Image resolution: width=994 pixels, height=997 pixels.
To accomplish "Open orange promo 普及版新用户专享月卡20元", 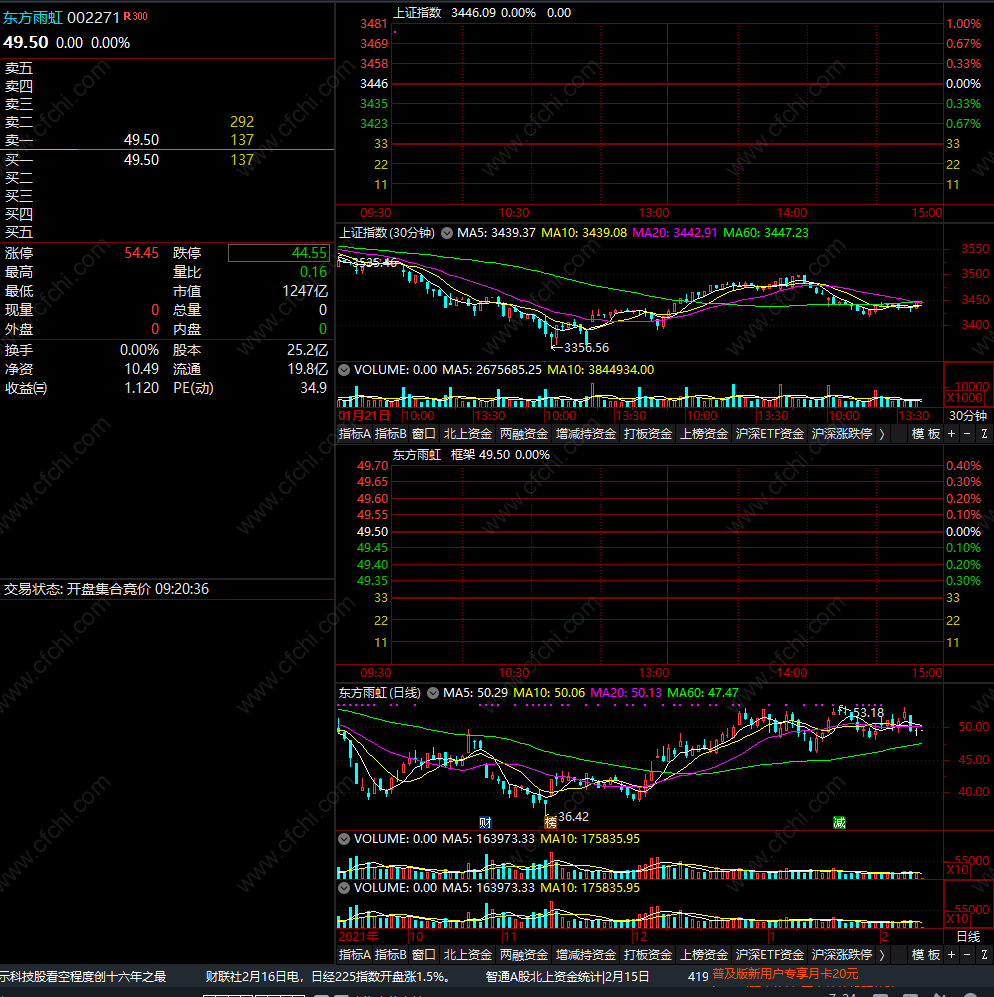I will coord(785,974).
